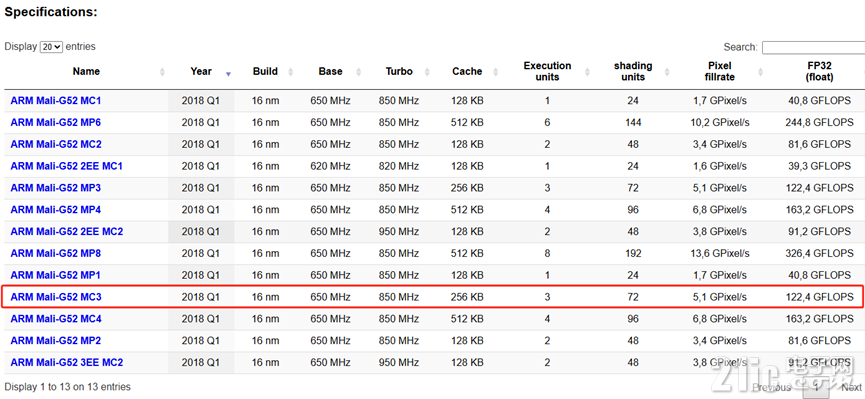Focus the Search input field
865x399 pixels.
click(x=813, y=47)
